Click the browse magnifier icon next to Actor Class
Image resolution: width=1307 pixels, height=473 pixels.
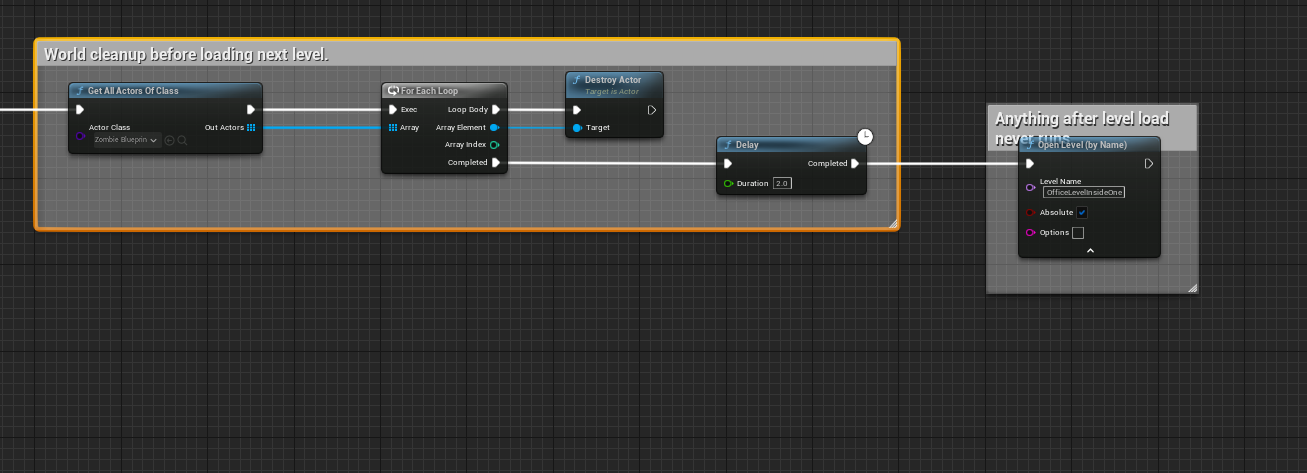(x=182, y=140)
